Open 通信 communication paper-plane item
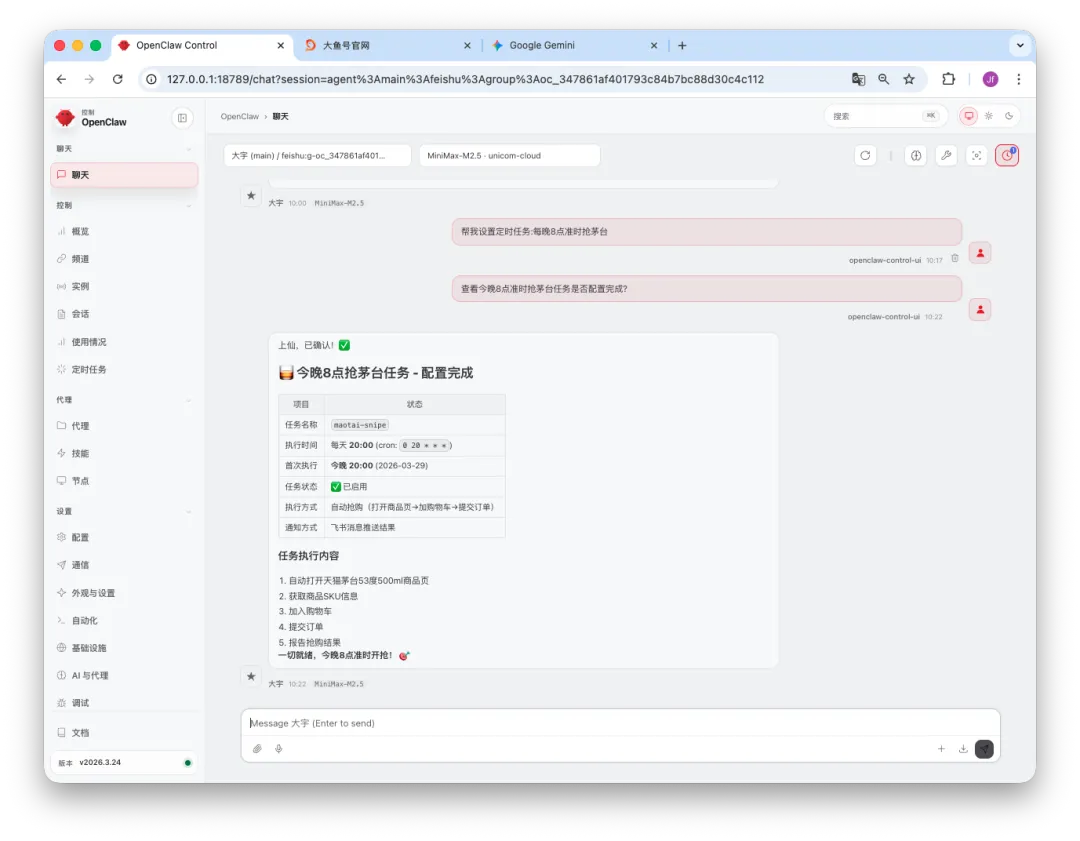 [124, 565]
